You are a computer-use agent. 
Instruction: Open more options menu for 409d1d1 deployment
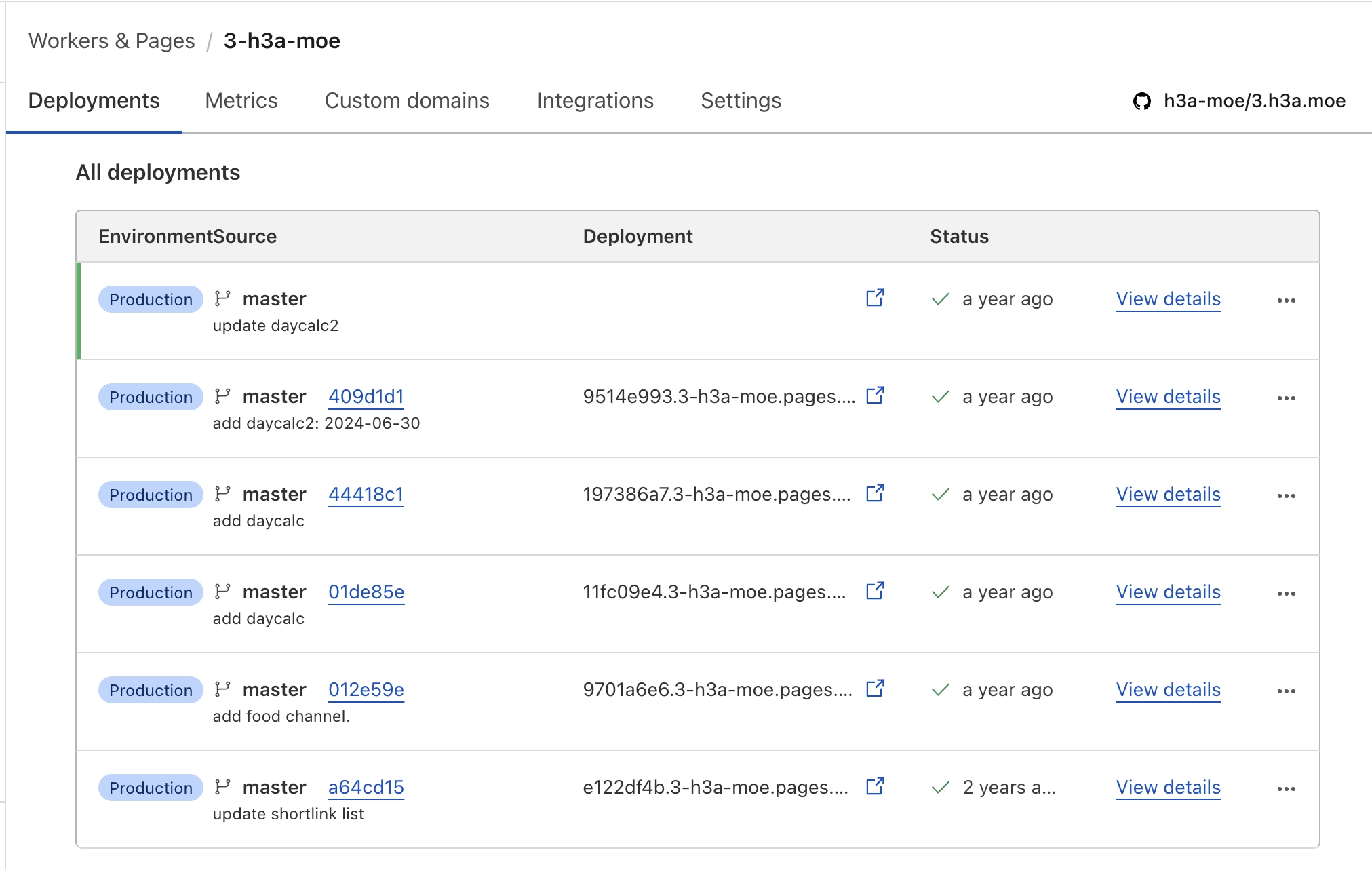point(1287,398)
